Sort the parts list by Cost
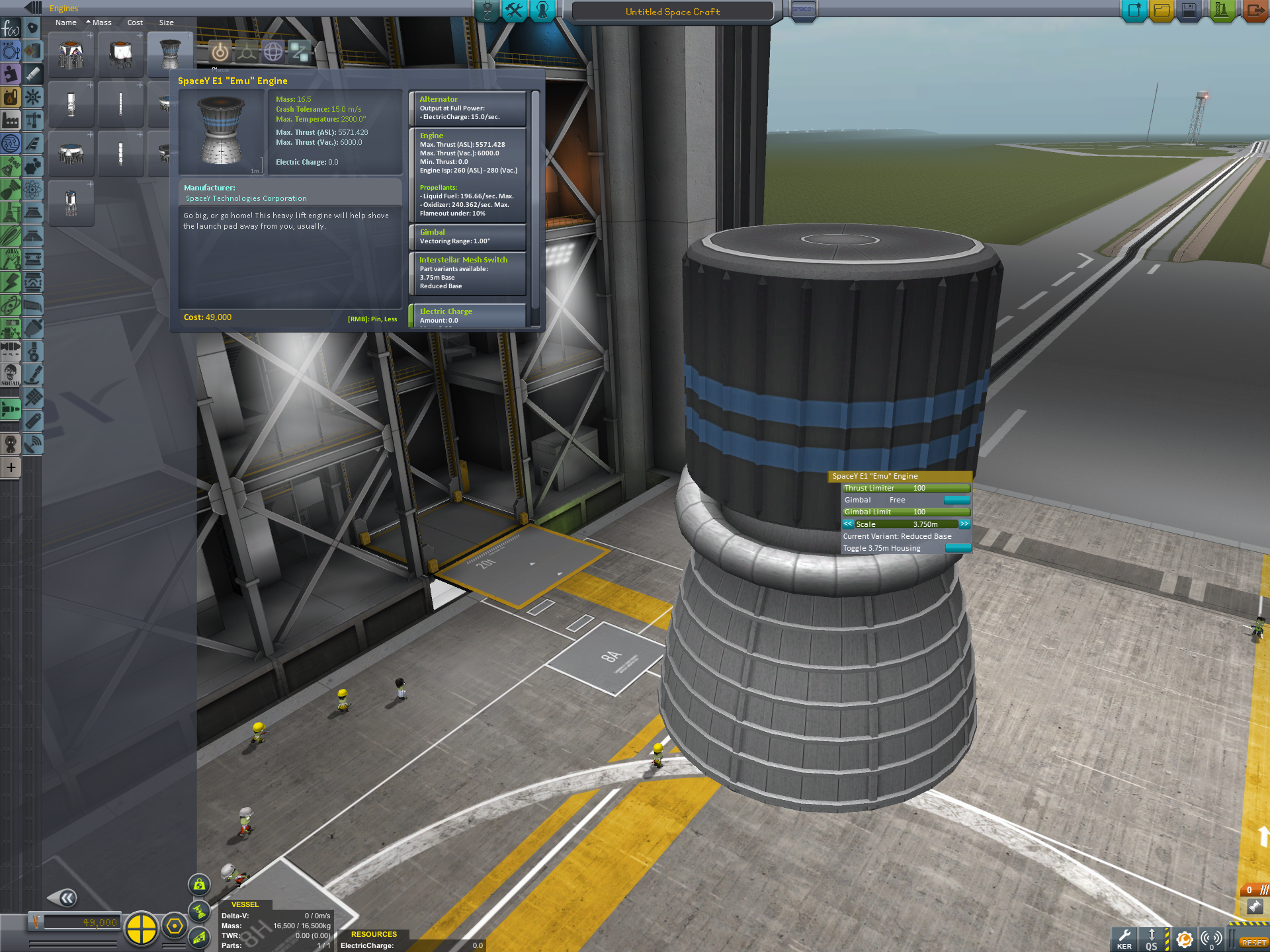The height and width of the screenshot is (952, 1270). click(x=135, y=22)
